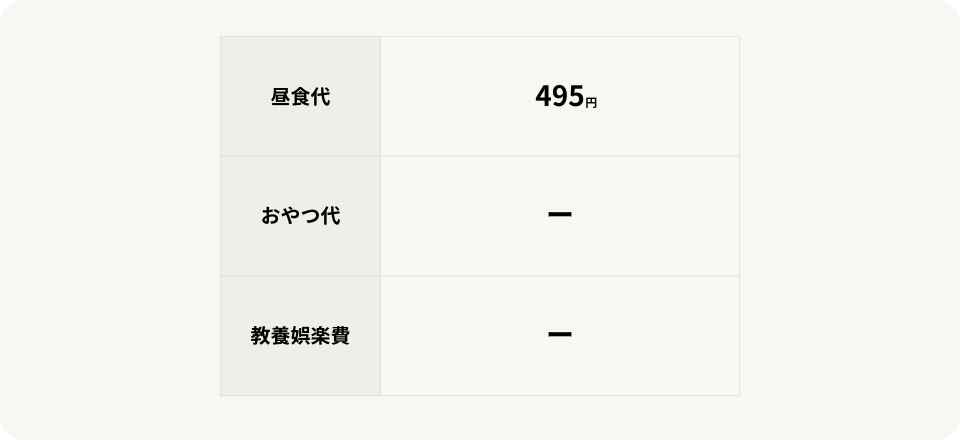
Task: Select the dash in the 教養娯楽費 row
Action: pos(560,334)
